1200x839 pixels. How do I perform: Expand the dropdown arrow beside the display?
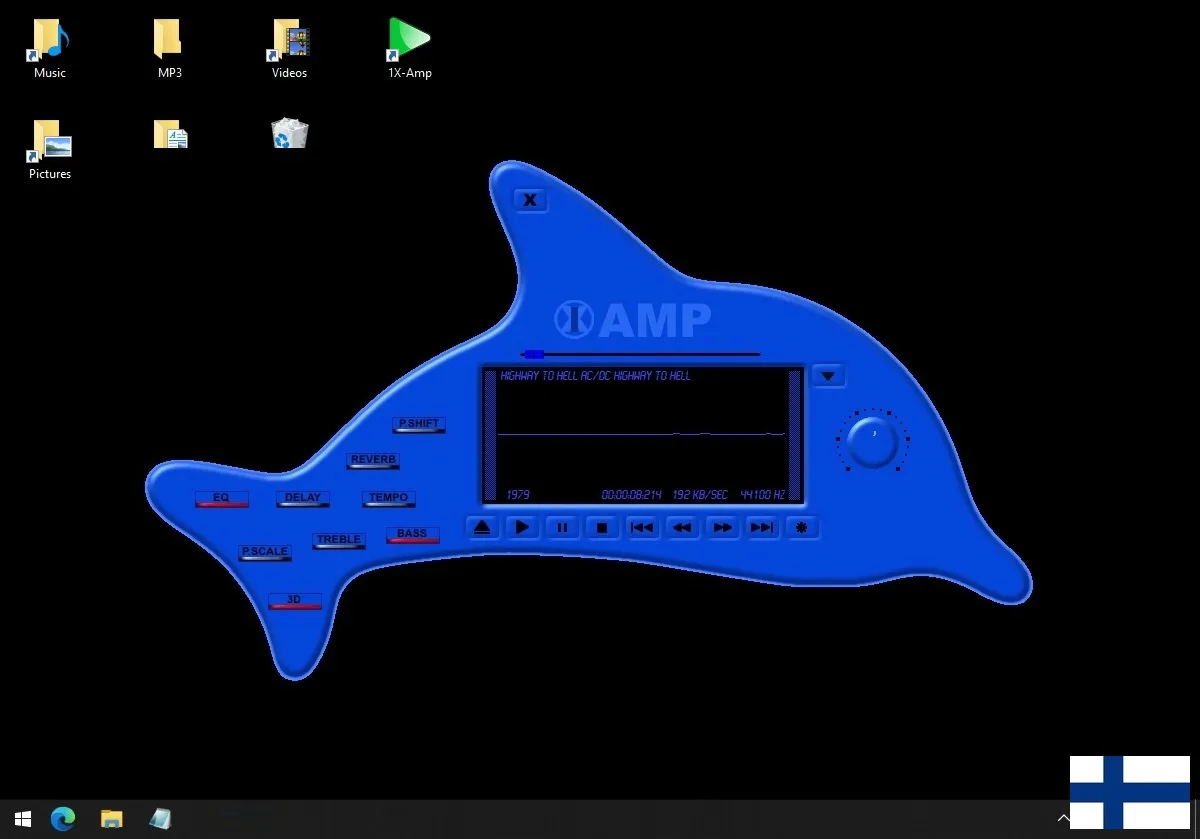coord(828,376)
